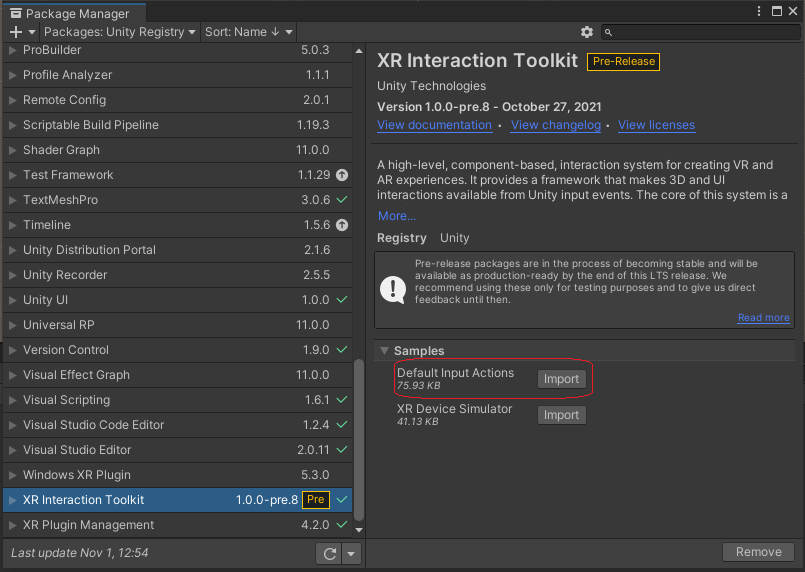
Task: Open the window kebab options menu
Action: [759, 11]
